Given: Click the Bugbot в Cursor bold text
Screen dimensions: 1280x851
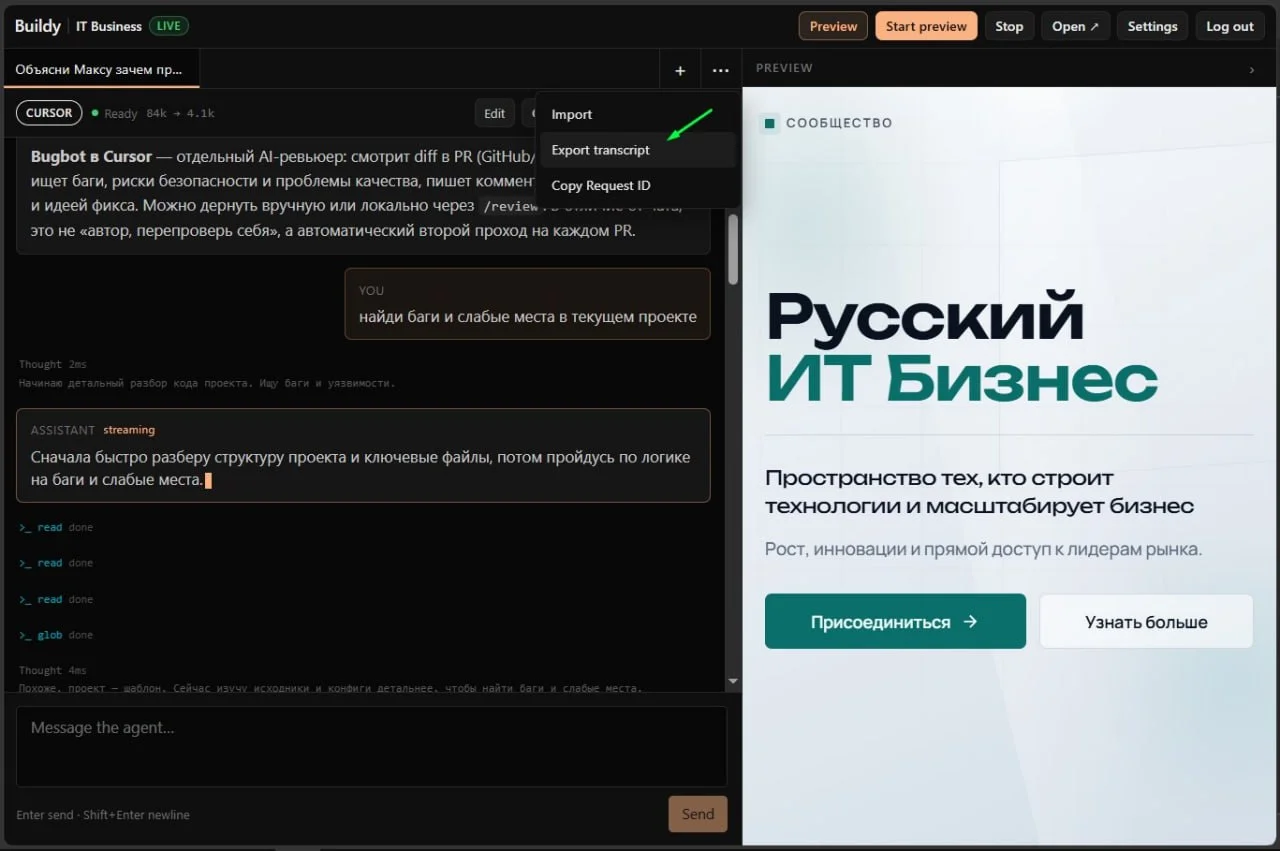Looking at the screenshot, I should (x=91, y=156).
